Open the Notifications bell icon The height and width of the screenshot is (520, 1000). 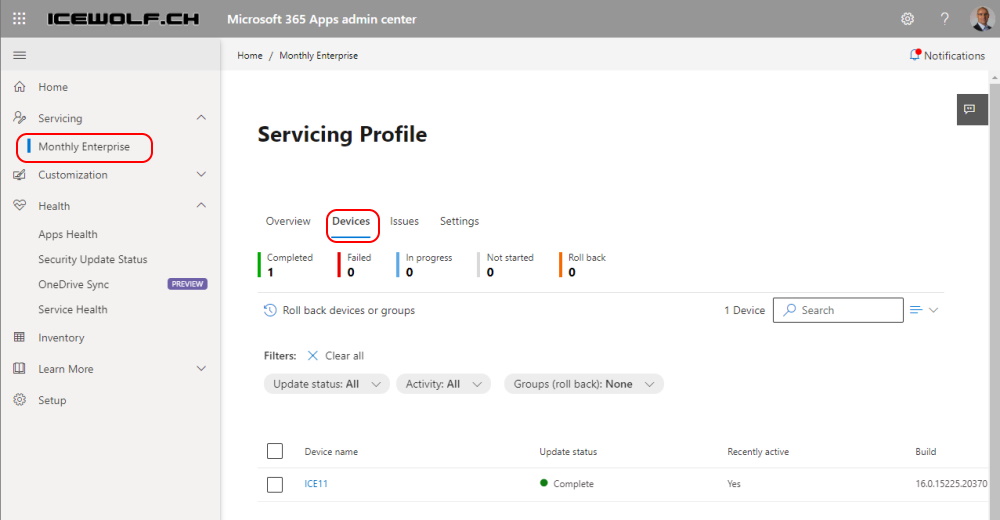pyautogui.click(x=915, y=55)
